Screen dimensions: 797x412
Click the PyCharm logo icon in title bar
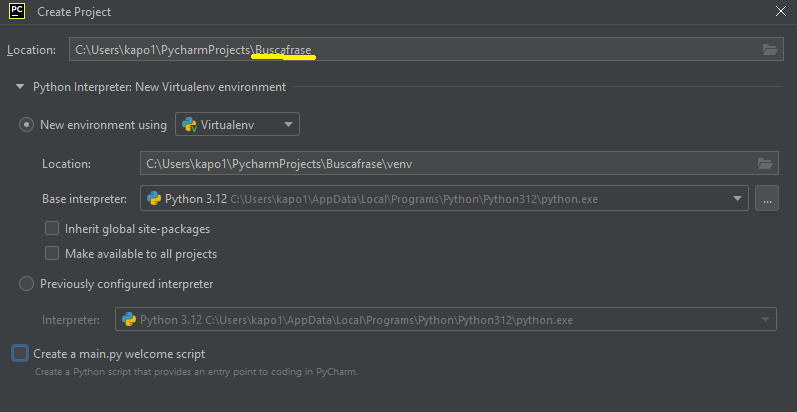(17, 11)
